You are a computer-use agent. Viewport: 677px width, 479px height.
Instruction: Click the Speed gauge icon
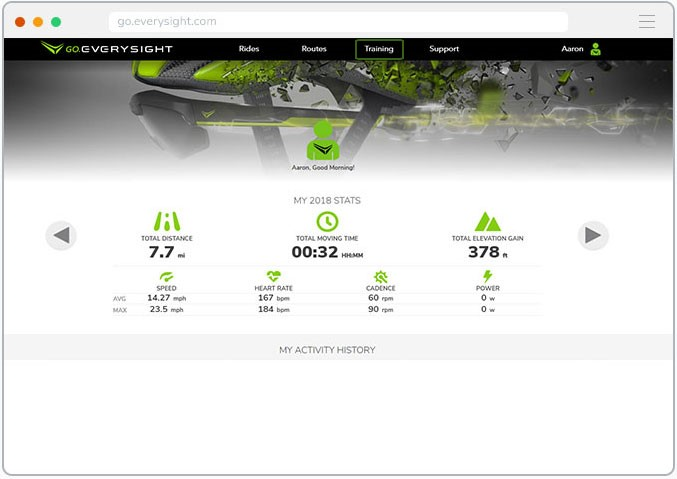pyautogui.click(x=166, y=276)
